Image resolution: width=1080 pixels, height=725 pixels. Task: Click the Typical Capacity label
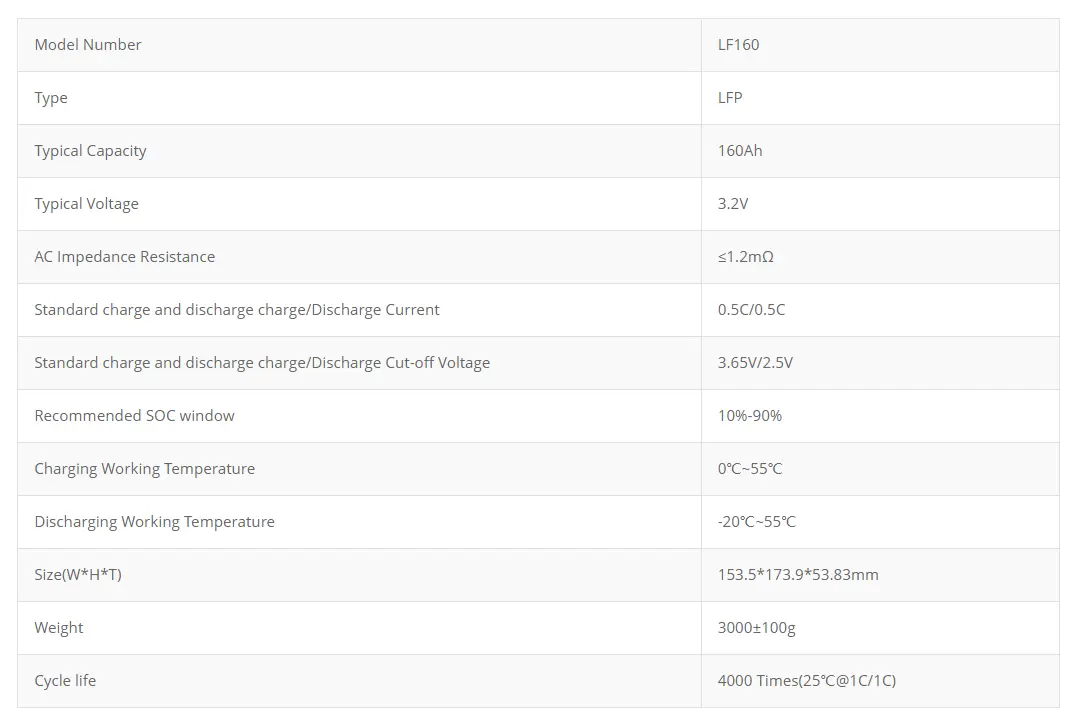(x=90, y=151)
